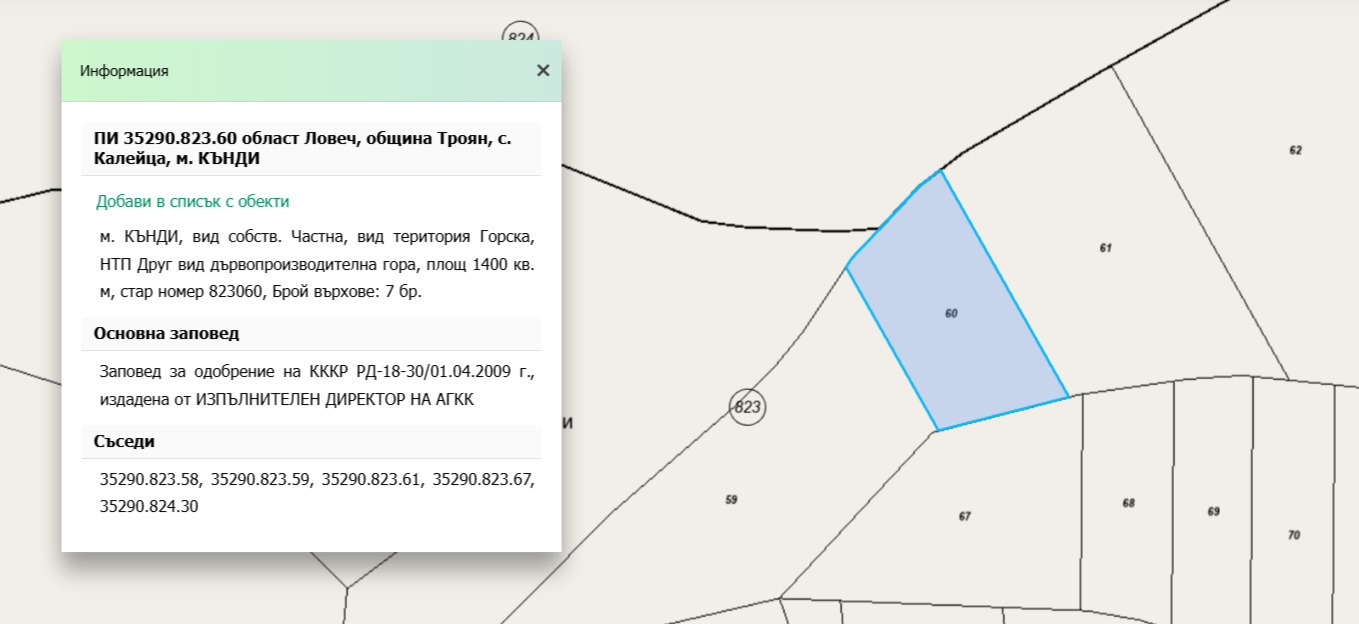Screen dimensions: 1359x624
Task: Close the Информация popup
Action: 543,70
